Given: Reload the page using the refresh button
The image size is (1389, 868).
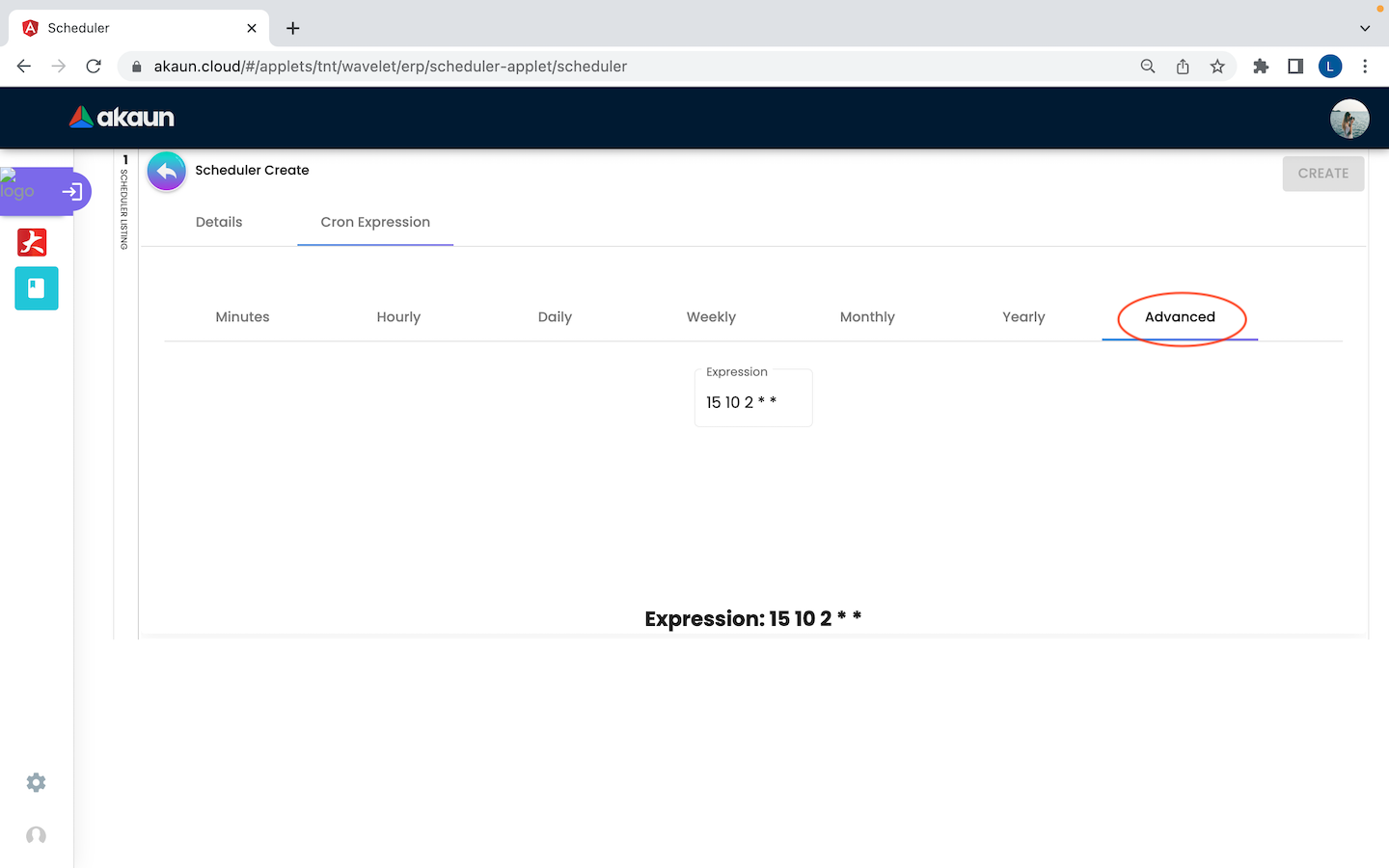Looking at the screenshot, I should [94, 67].
